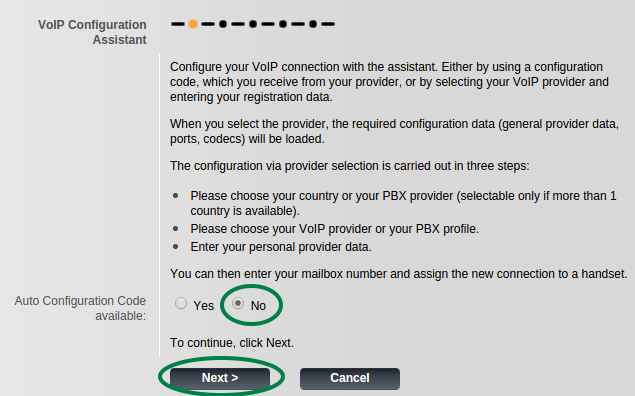Click the "No" option label text
Screen dimensions: 635x396
258,306
